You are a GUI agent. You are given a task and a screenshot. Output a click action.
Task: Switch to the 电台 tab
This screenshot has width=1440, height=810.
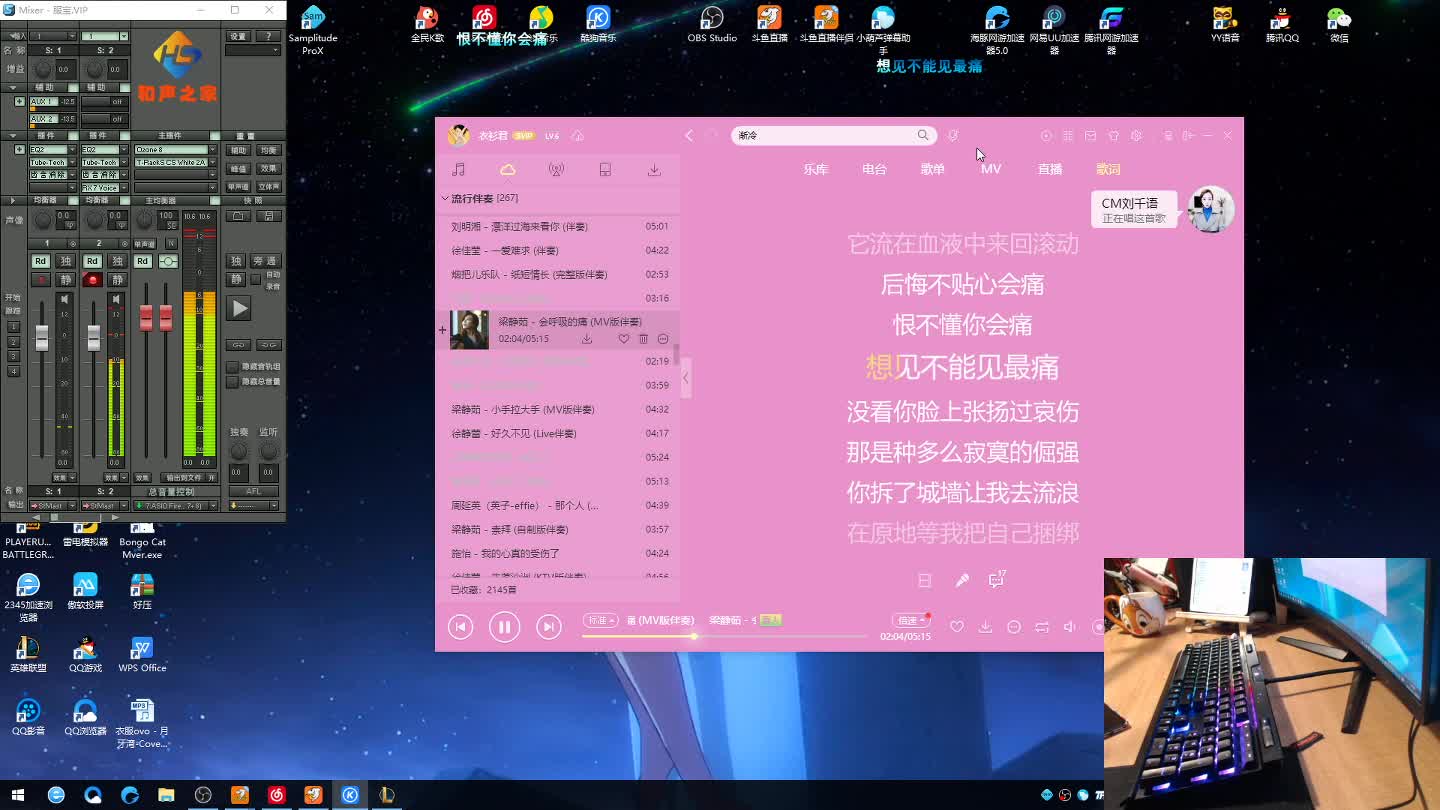(875, 170)
